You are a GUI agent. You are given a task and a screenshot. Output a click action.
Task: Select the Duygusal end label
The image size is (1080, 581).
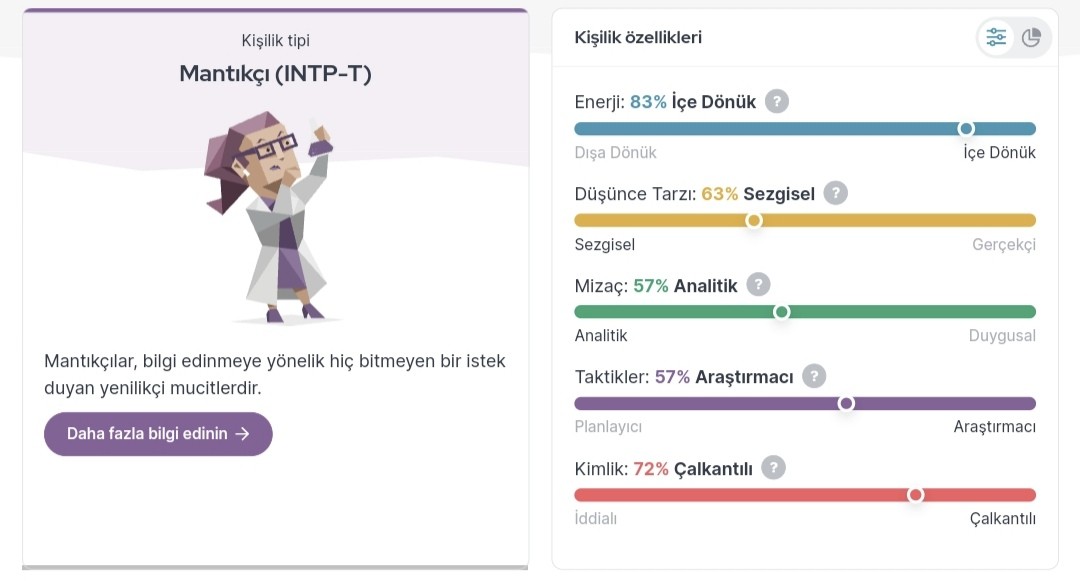point(1002,335)
